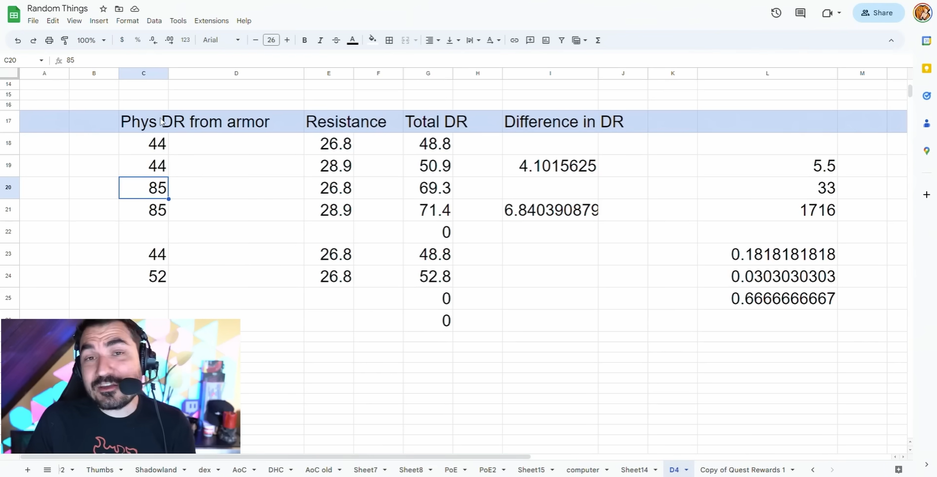Select the cell containing 4.1015625

(550, 166)
